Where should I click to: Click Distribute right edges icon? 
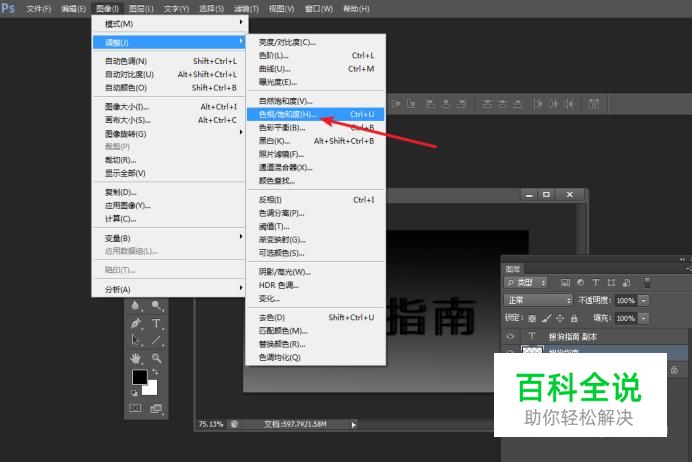coord(569,104)
